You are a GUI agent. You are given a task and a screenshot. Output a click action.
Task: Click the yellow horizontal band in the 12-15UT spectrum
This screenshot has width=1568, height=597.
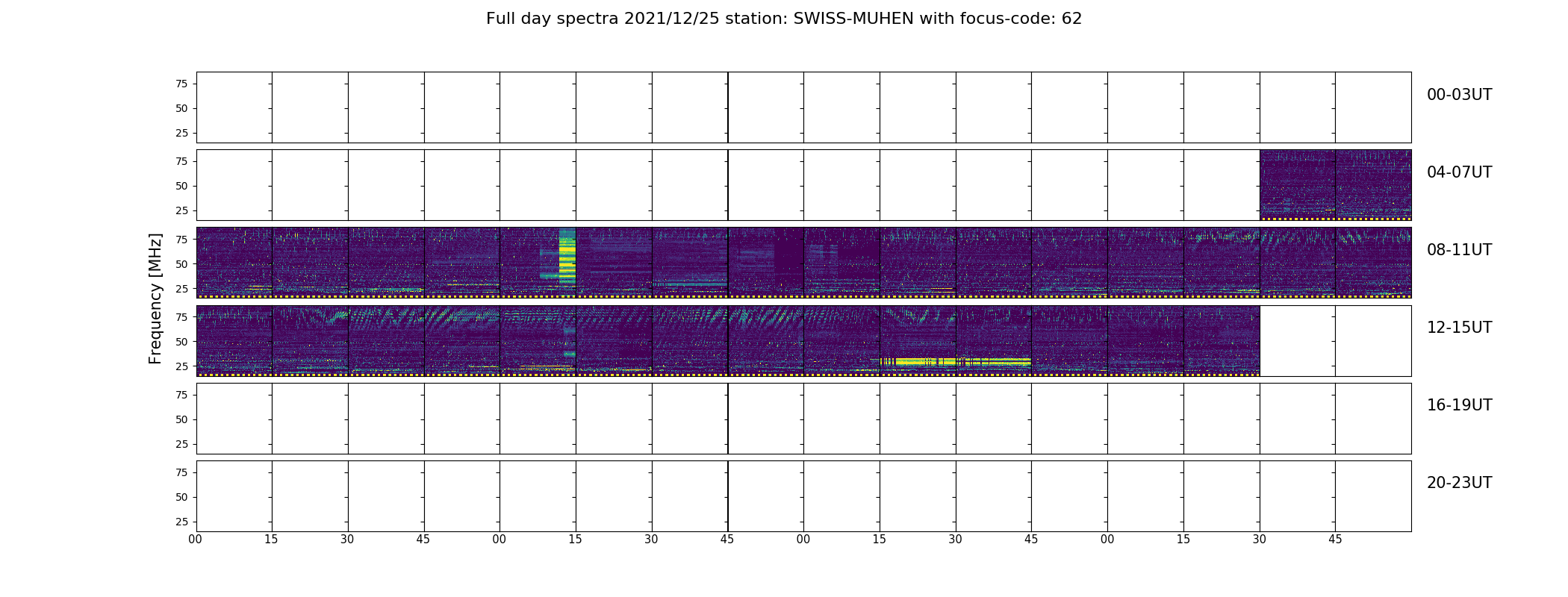956,362
